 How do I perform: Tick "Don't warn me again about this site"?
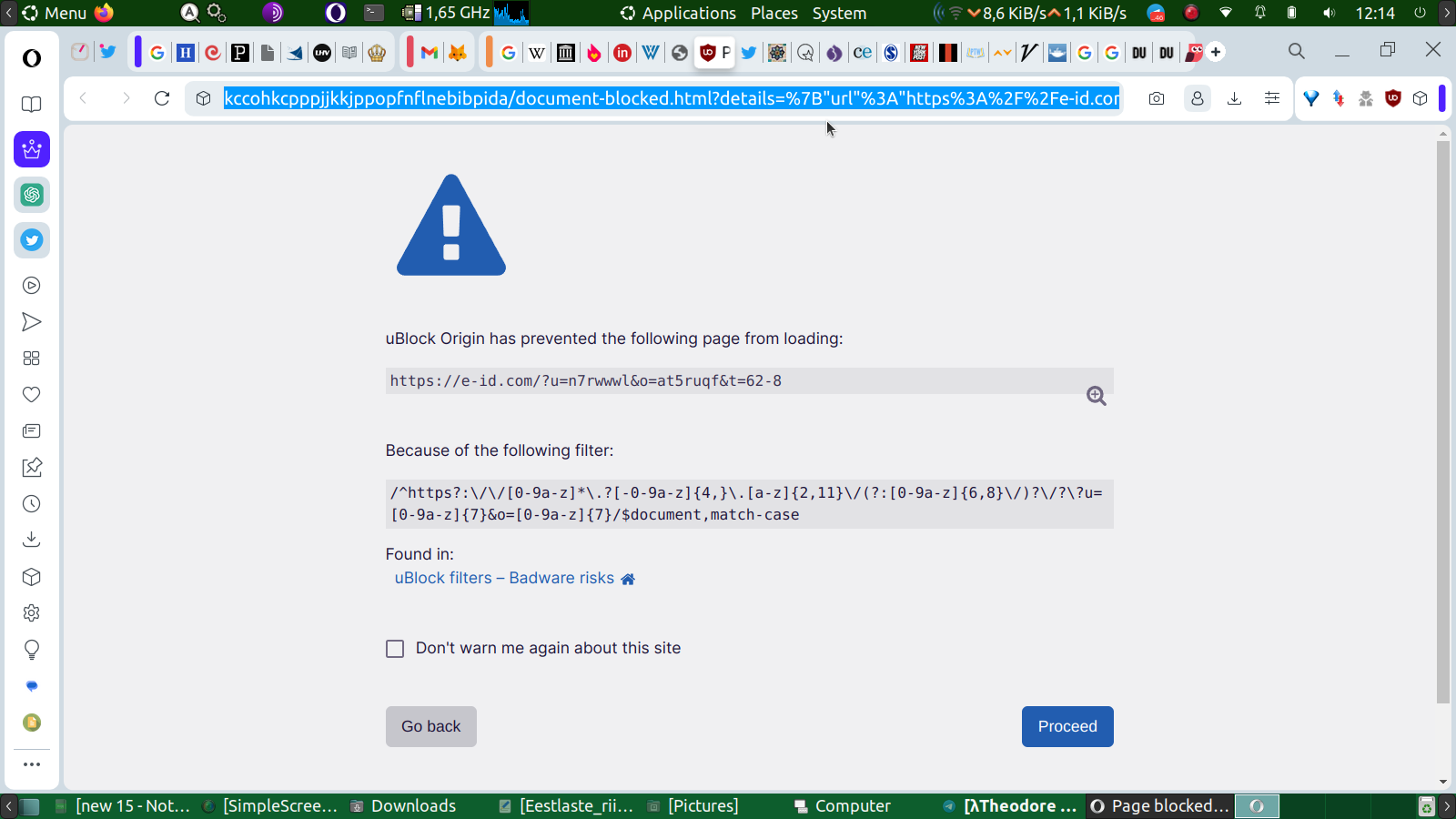coord(395,649)
